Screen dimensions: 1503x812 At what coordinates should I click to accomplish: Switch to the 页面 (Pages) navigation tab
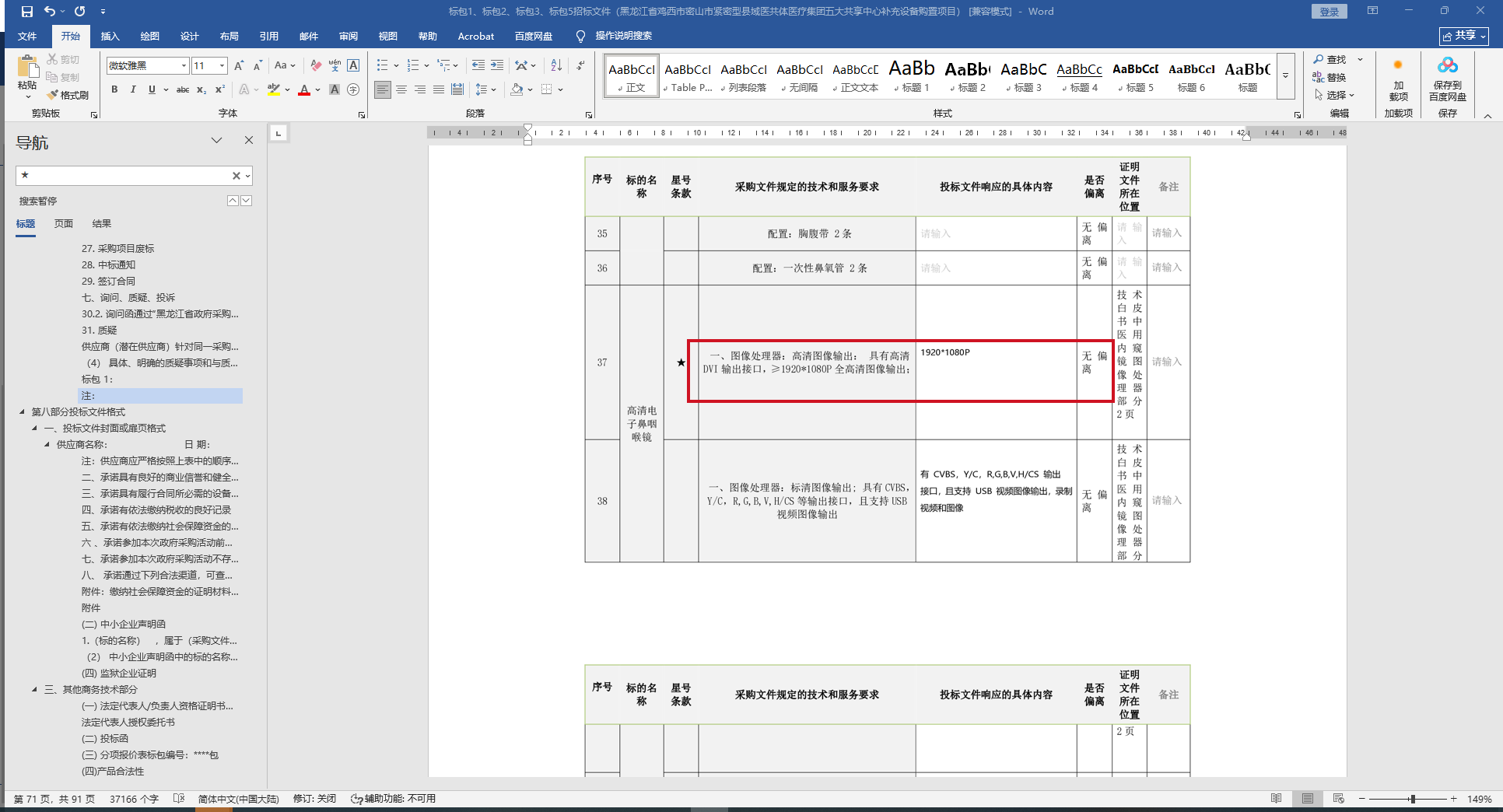64,224
